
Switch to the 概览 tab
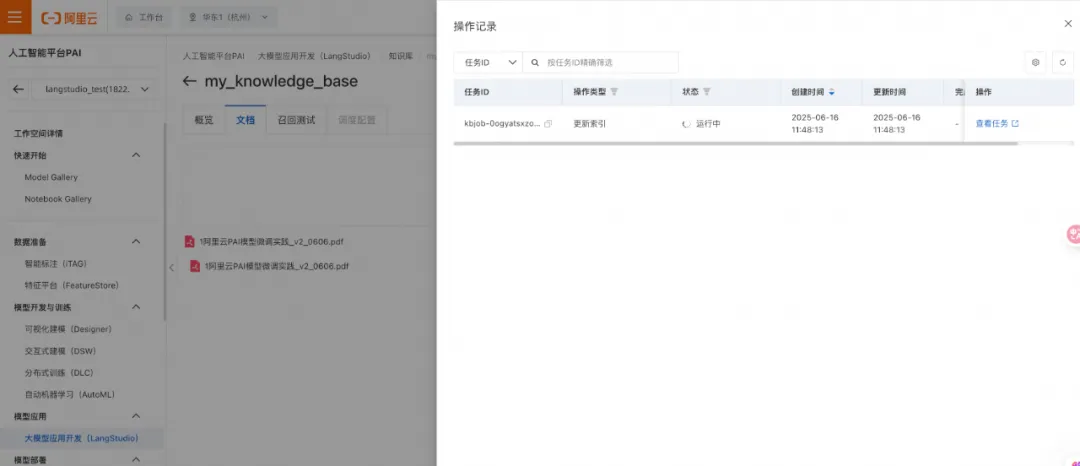[204, 120]
